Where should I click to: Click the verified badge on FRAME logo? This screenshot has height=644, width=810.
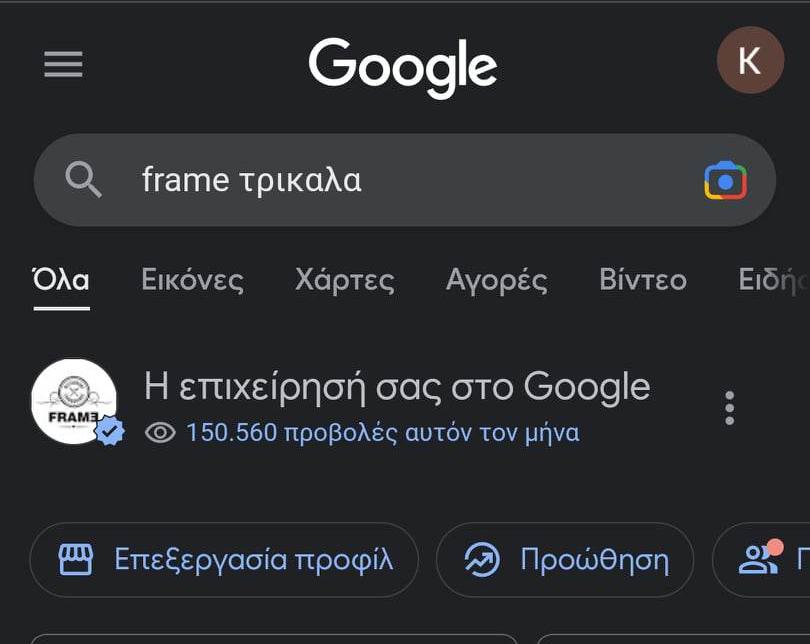(110, 431)
